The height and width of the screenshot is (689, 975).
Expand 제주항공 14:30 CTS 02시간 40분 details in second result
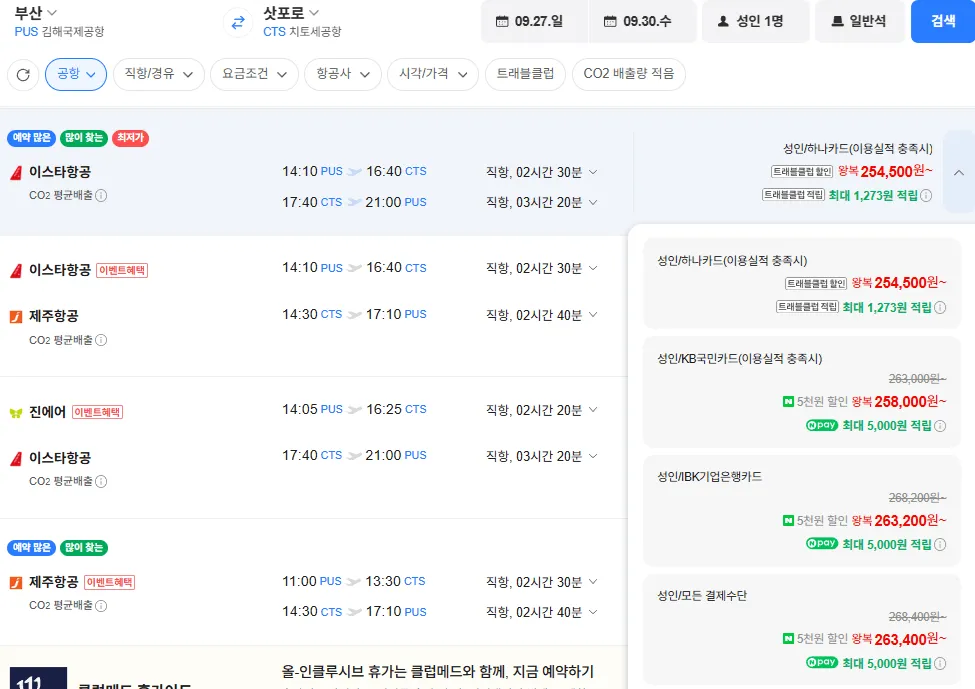pyautogui.click(x=593, y=315)
